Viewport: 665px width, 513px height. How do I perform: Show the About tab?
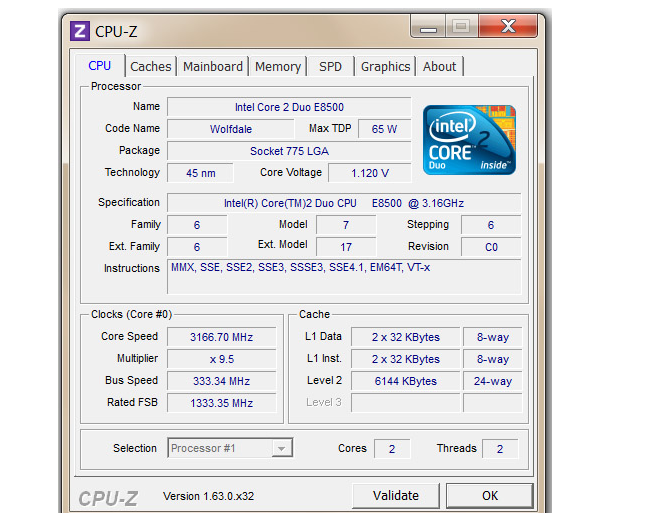click(439, 67)
